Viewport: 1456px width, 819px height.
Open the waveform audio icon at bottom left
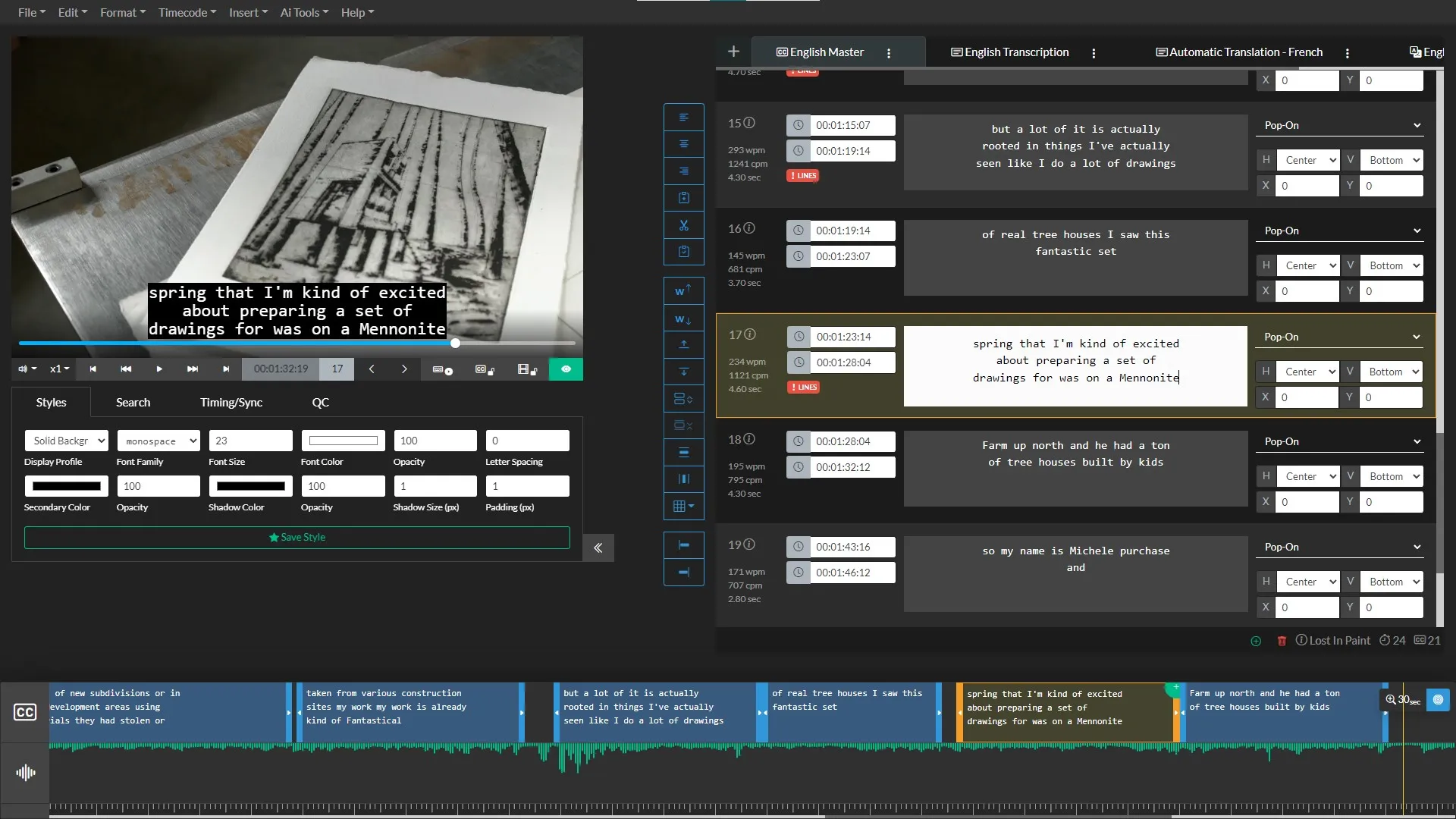25,772
